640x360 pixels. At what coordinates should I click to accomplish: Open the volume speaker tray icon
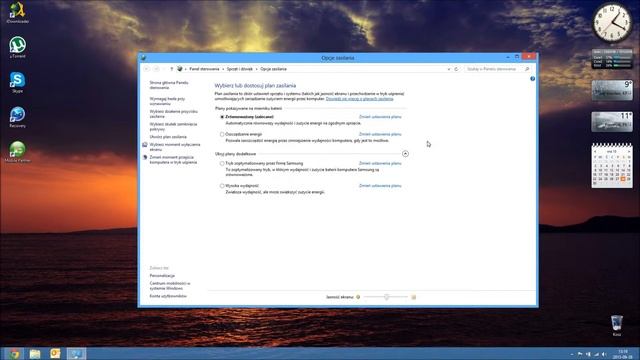[604, 354]
